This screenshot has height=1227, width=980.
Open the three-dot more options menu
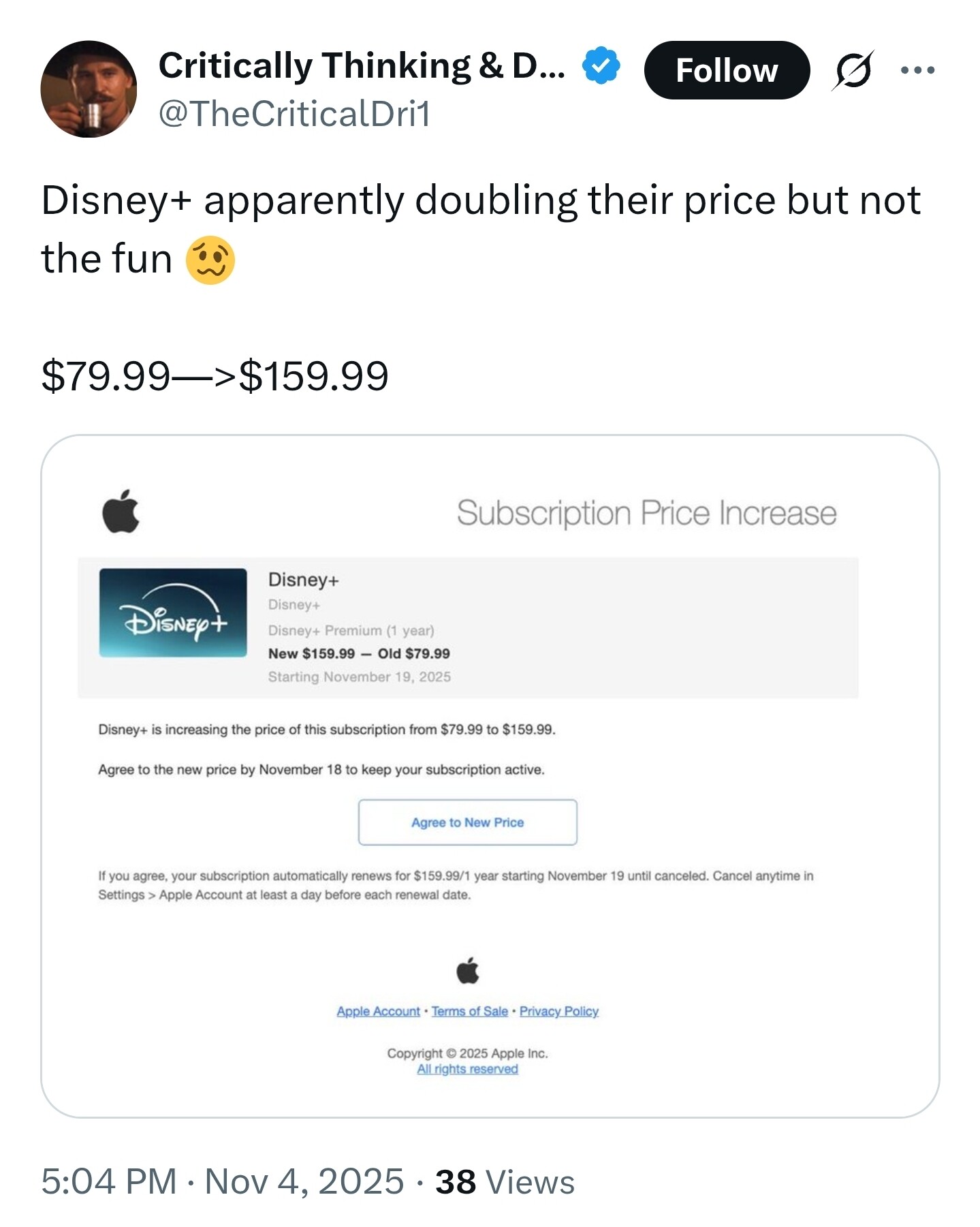[917, 69]
